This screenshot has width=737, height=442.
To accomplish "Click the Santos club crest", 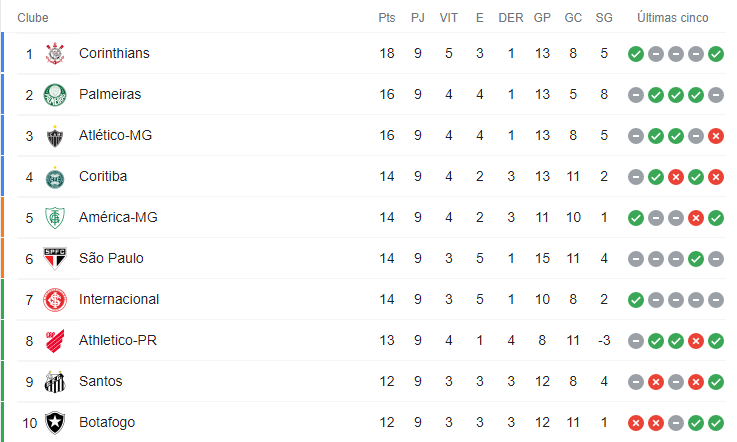I will 55,382.
